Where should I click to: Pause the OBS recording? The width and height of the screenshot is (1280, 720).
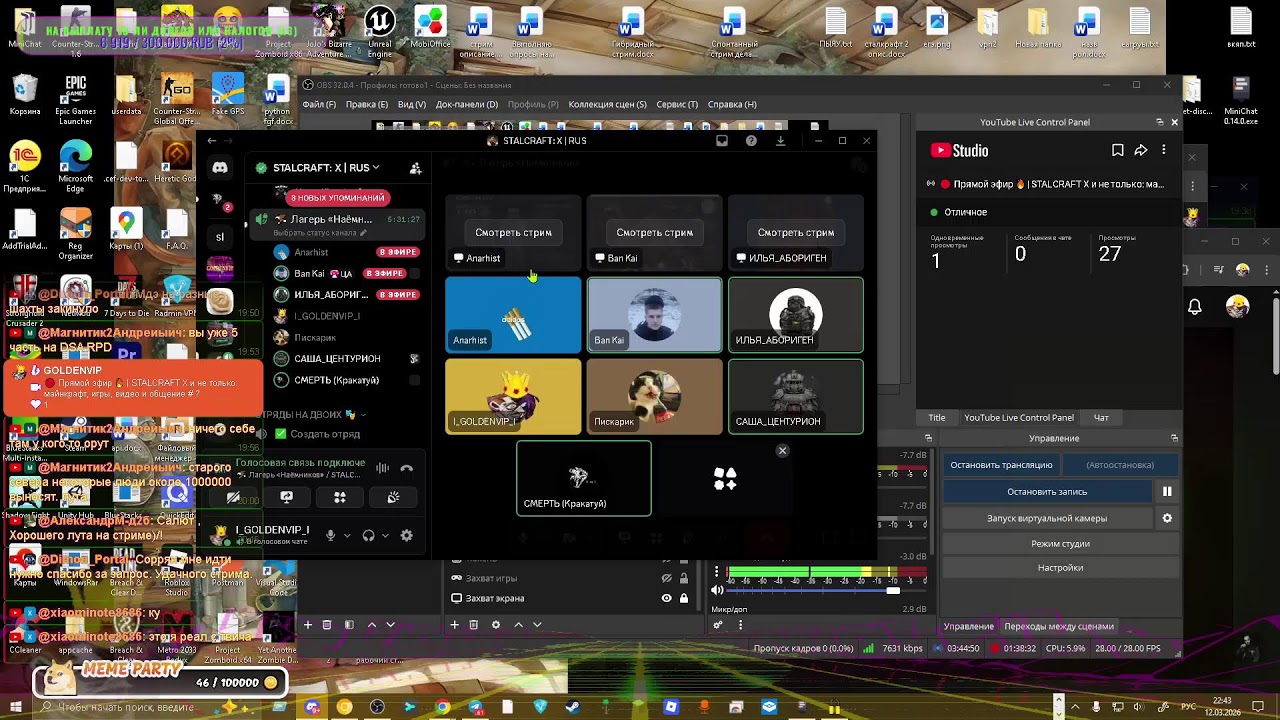(x=1167, y=492)
